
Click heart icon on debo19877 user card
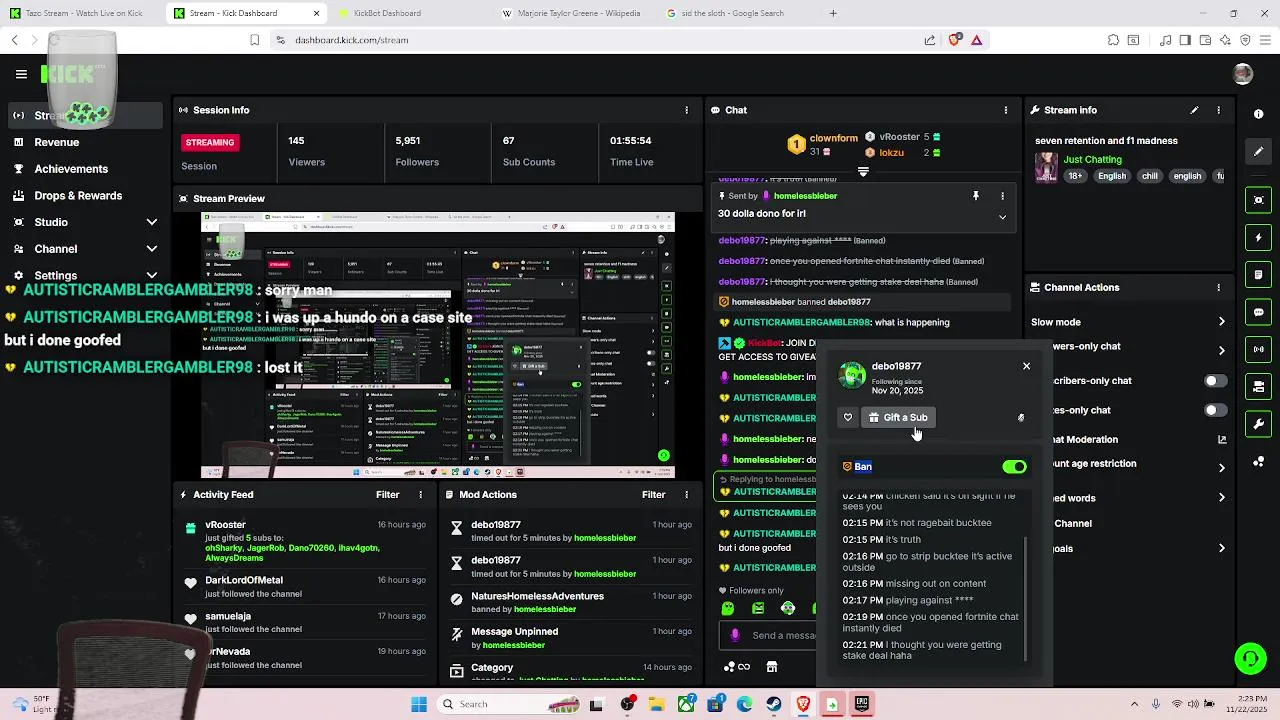pos(848,417)
